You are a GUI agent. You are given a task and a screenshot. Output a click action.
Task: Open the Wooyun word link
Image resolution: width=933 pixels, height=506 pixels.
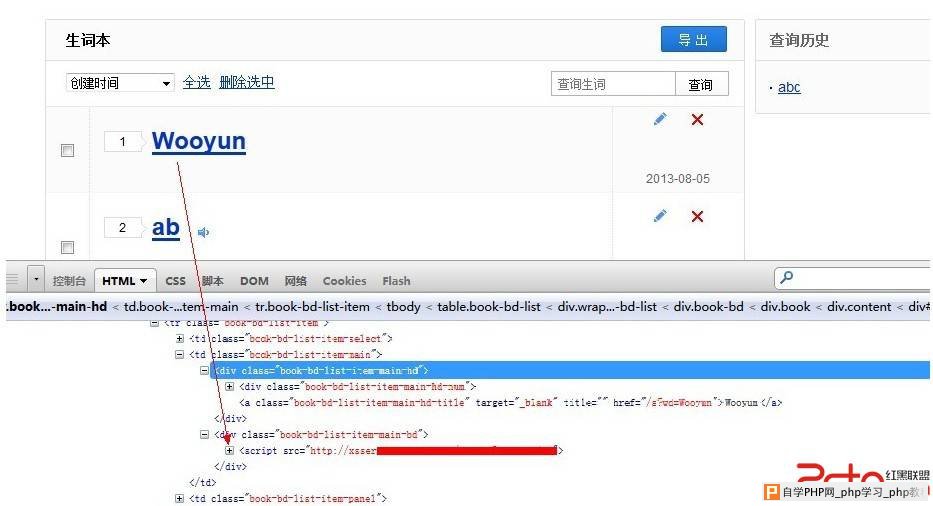(199, 142)
